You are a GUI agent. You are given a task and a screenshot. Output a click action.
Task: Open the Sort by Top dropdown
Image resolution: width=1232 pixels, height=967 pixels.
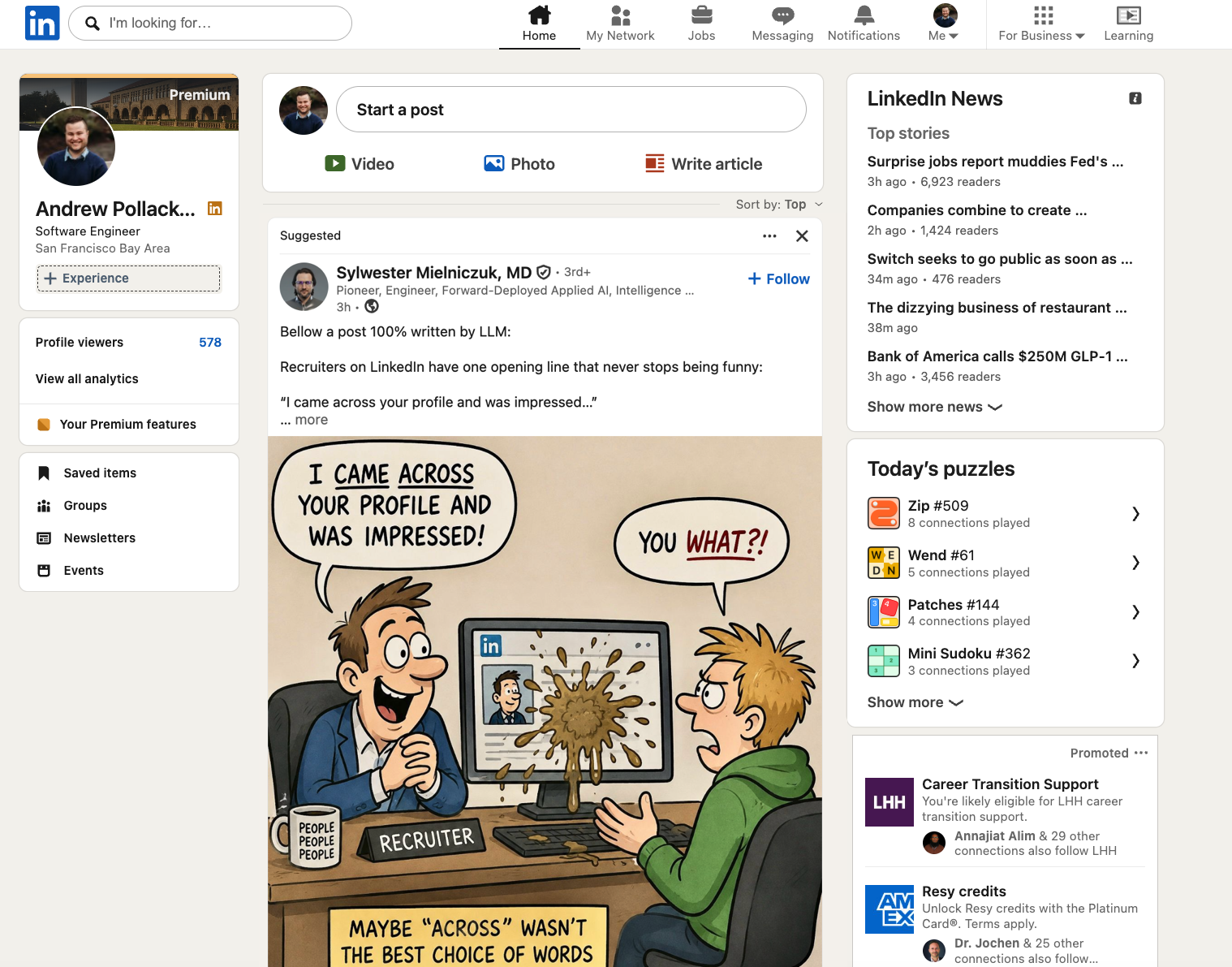779,205
